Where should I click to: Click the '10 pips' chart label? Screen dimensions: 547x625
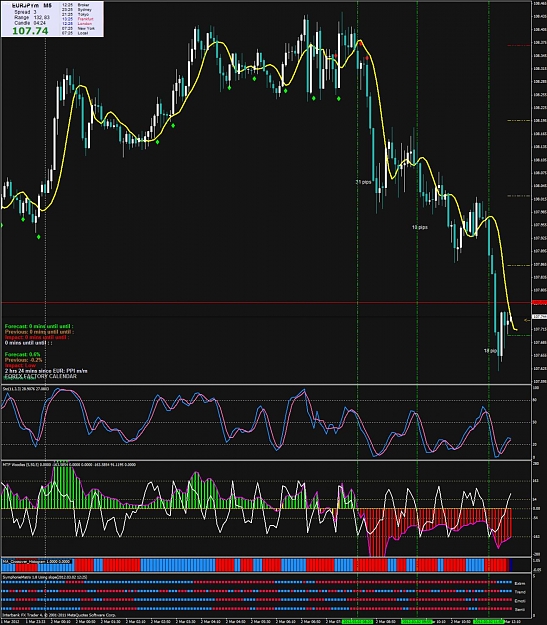pyautogui.click(x=420, y=227)
